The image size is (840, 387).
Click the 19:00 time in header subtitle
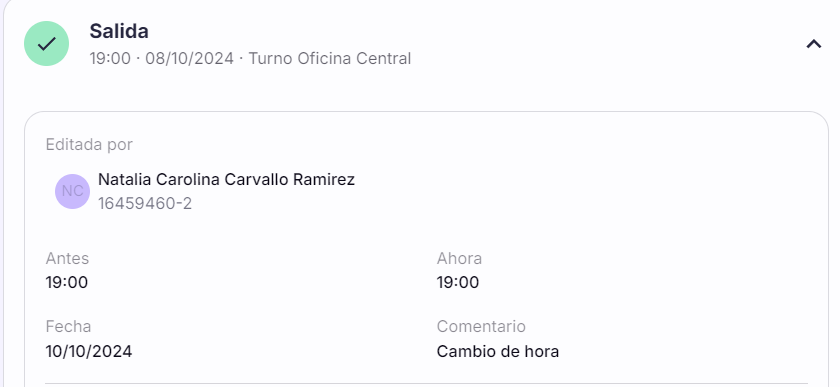110,58
